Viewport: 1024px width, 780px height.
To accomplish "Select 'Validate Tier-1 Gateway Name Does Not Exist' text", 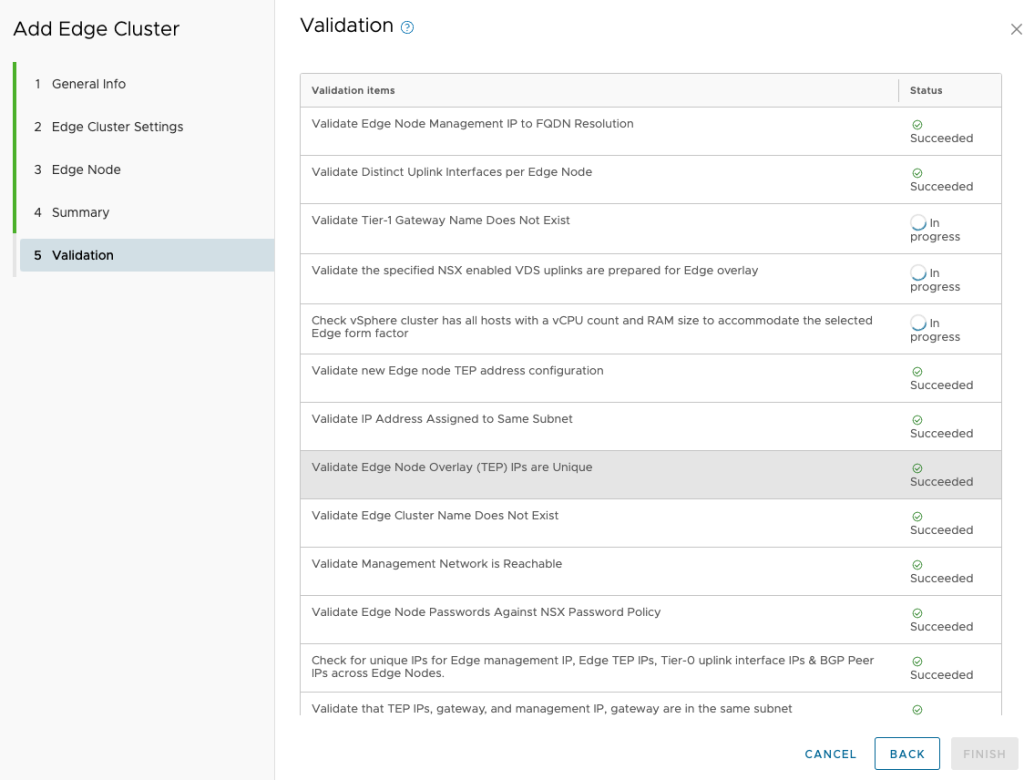I will click(441, 220).
